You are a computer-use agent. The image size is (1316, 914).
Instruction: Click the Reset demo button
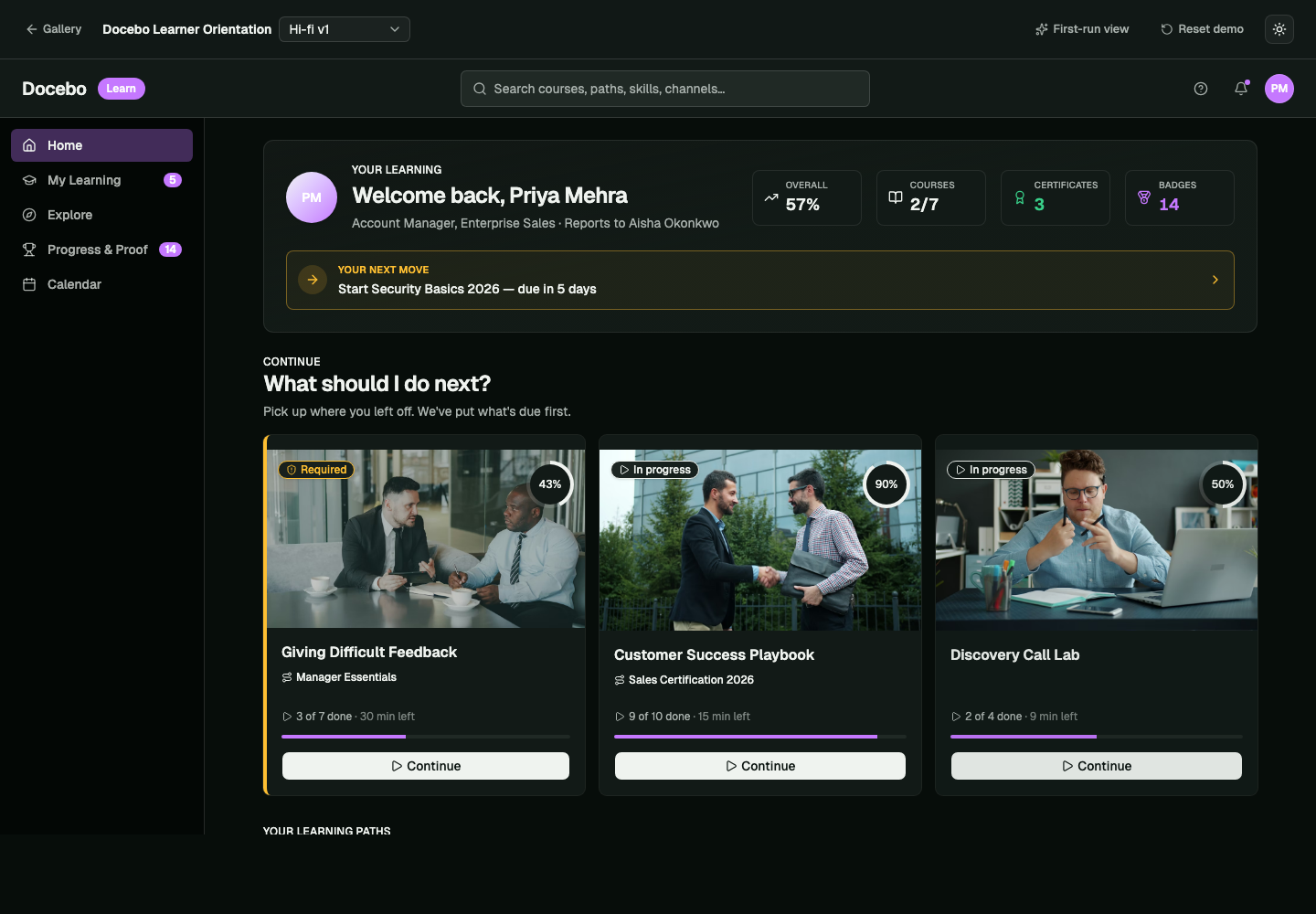point(1203,29)
